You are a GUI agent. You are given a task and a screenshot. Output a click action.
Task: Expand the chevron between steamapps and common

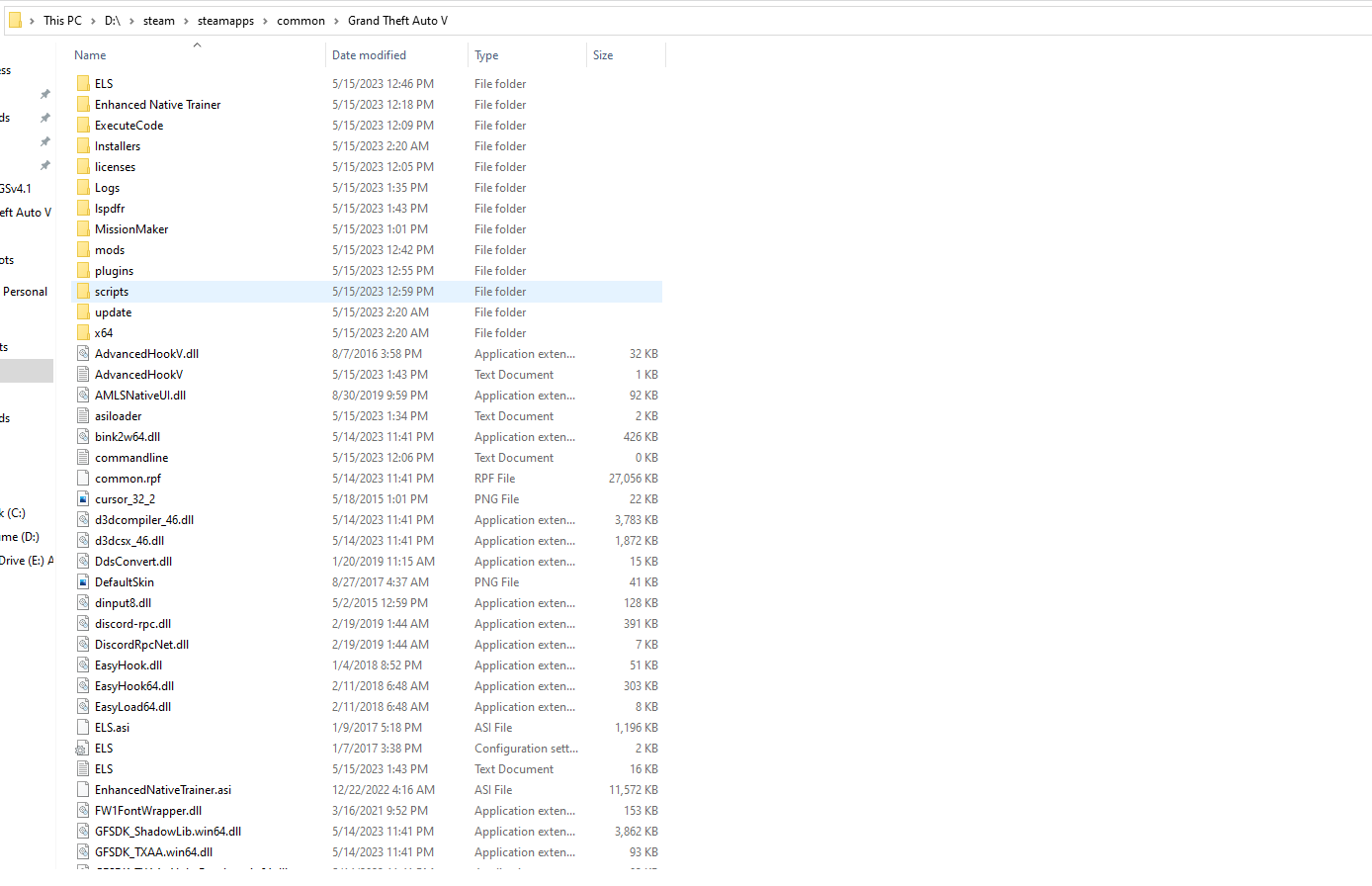point(265,21)
